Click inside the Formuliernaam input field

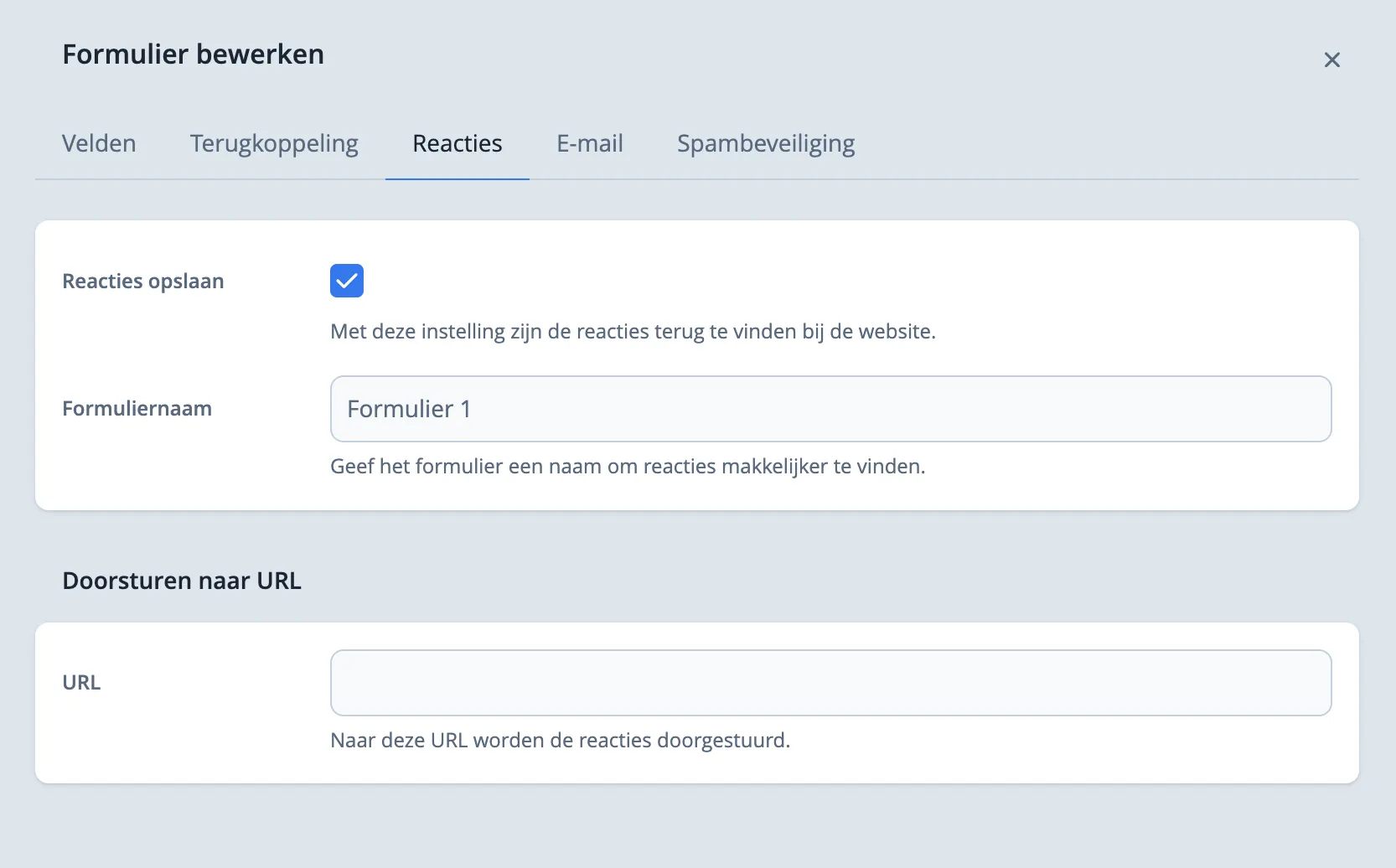click(830, 409)
